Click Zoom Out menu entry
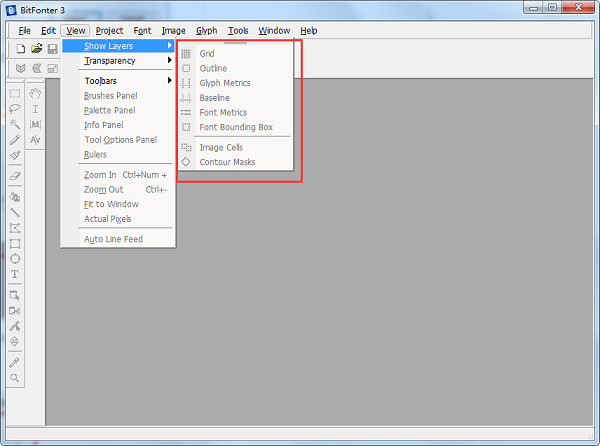Screen dimensions: 600x446 click(118, 189)
